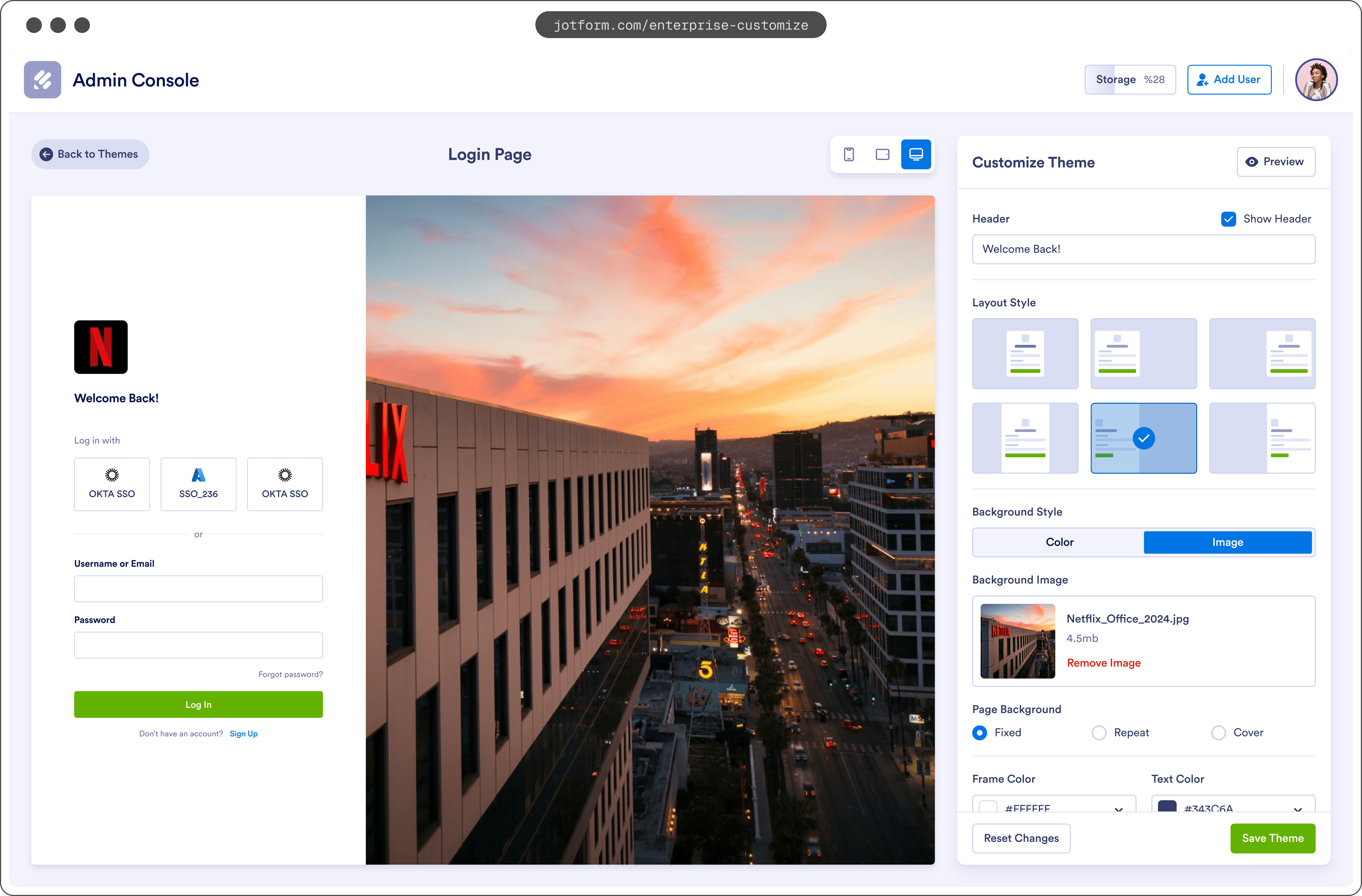1362x896 pixels.
Task: Select desktop monitor preview icon
Action: pyautogui.click(x=916, y=154)
